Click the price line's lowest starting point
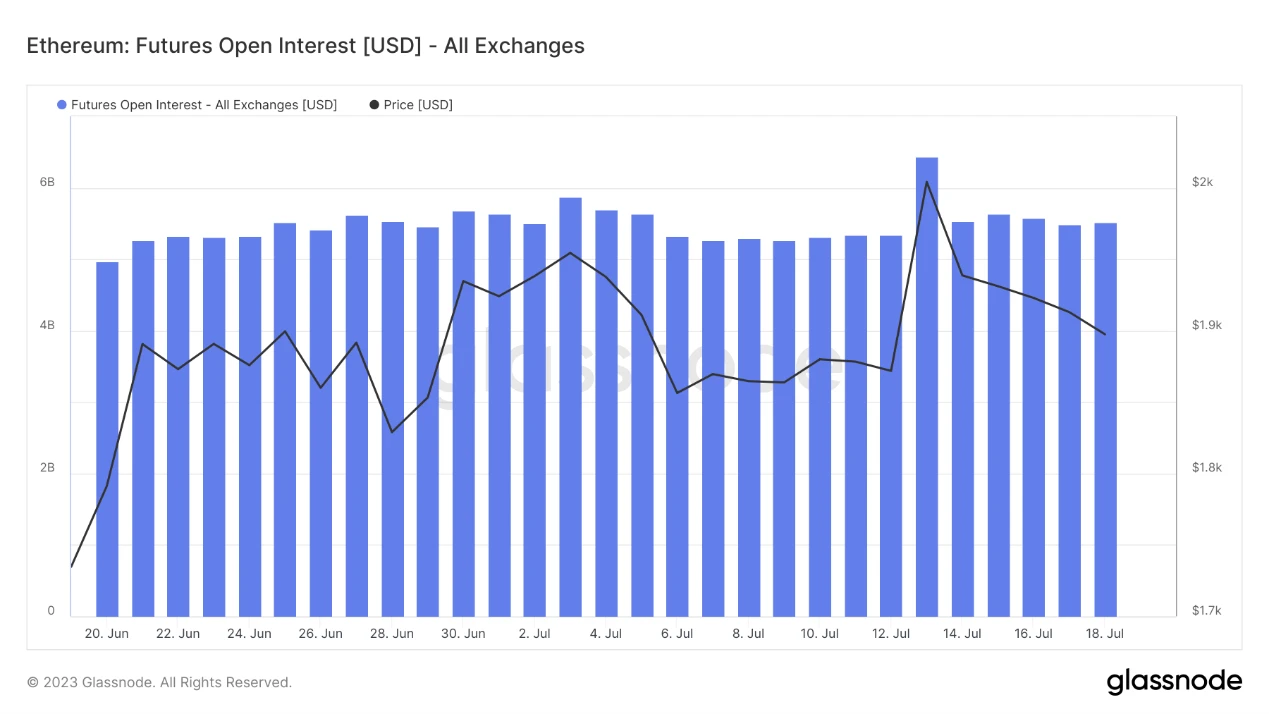The image size is (1274, 715). (x=72, y=566)
